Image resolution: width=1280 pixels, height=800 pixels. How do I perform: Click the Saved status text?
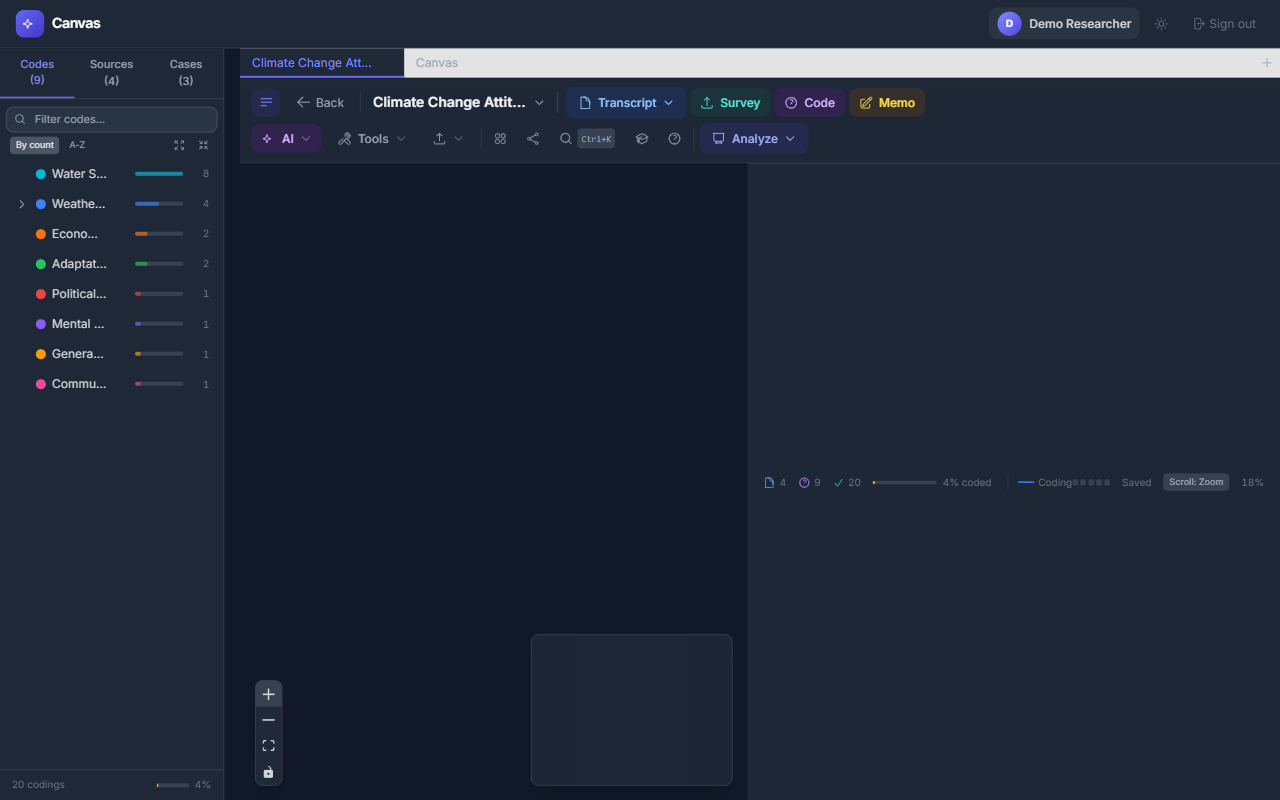1136,482
